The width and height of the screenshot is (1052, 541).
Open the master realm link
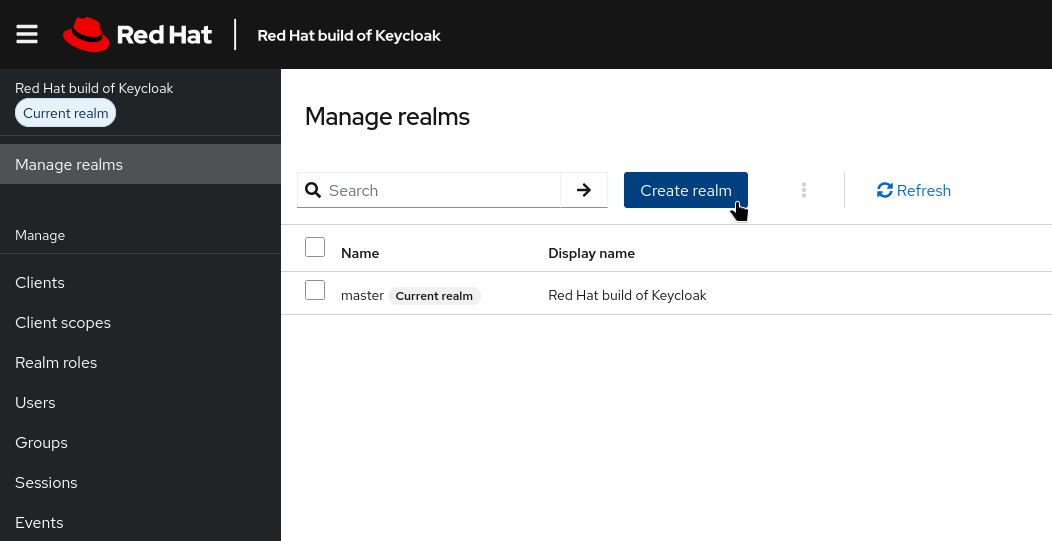[362, 295]
